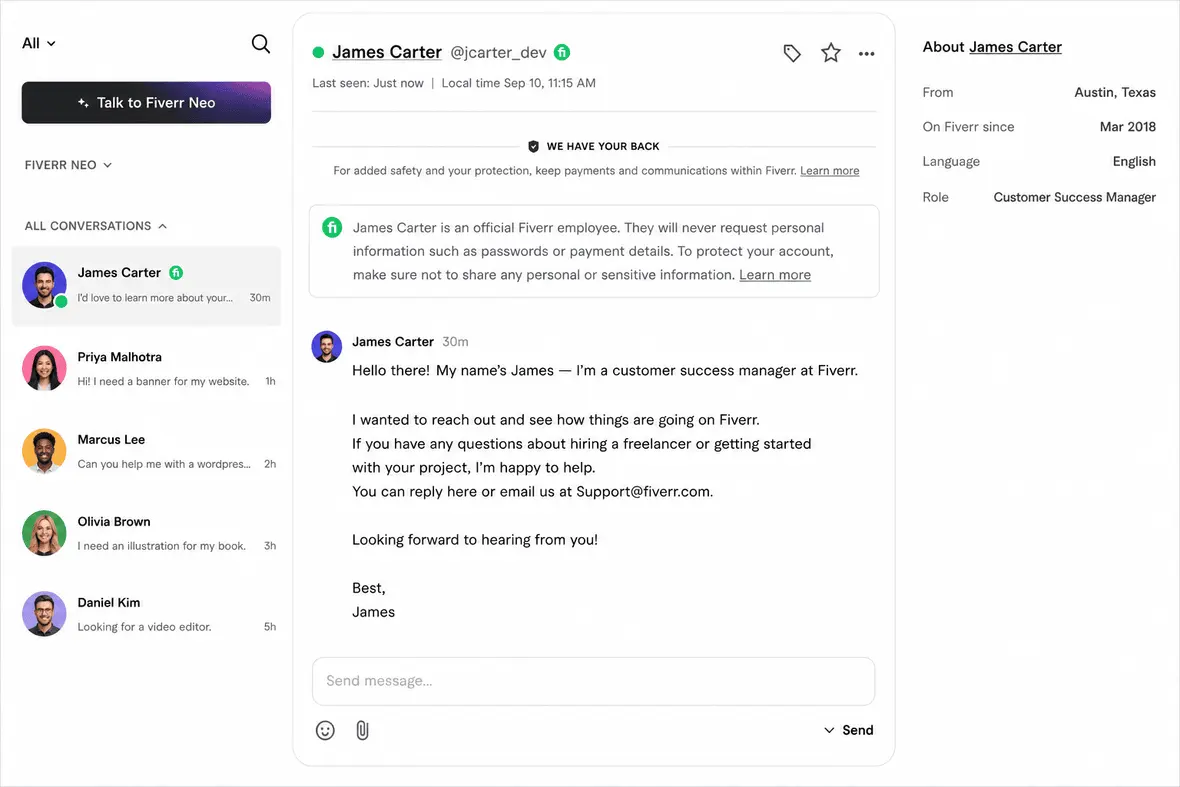Click the @jcarter_dev username
Viewport: 1180px width, 787px height.
(498, 53)
